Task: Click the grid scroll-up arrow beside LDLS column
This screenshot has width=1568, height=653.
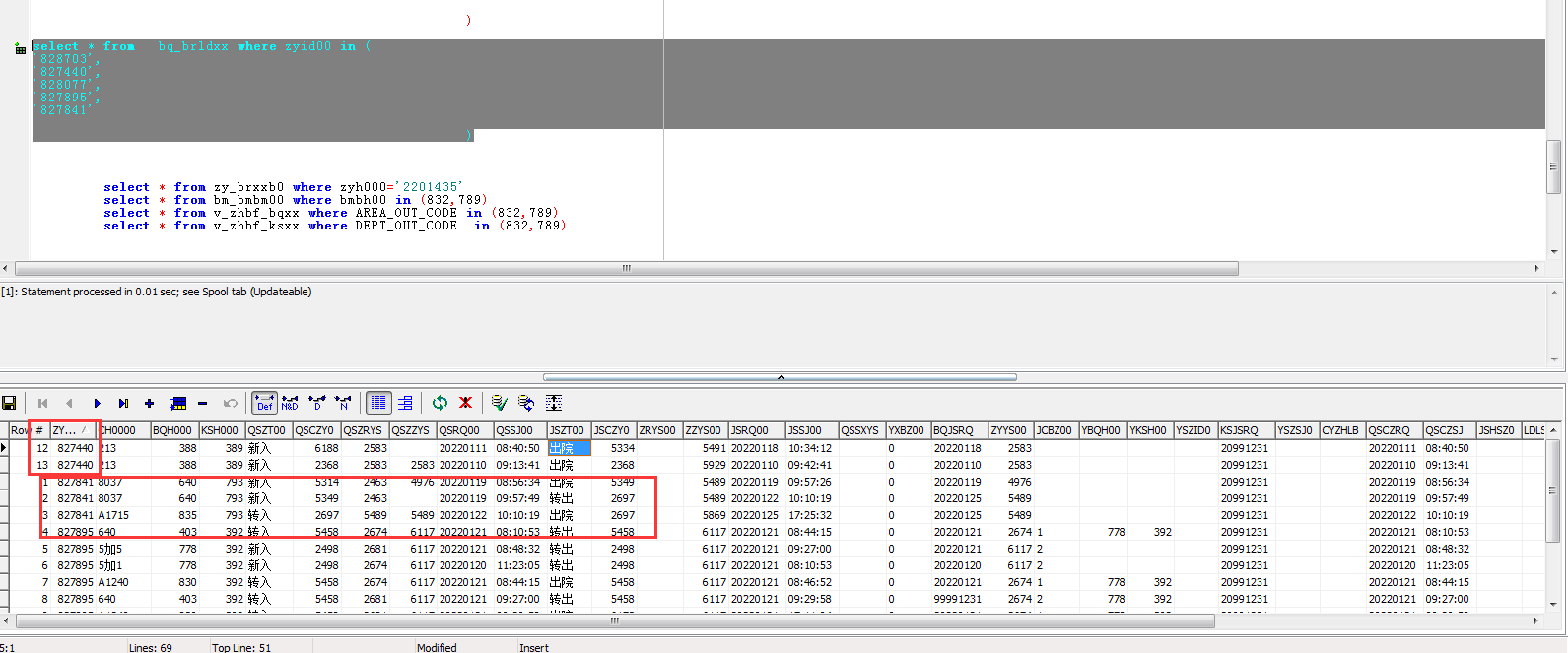Action: pyautogui.click(x=1553, y=430)
